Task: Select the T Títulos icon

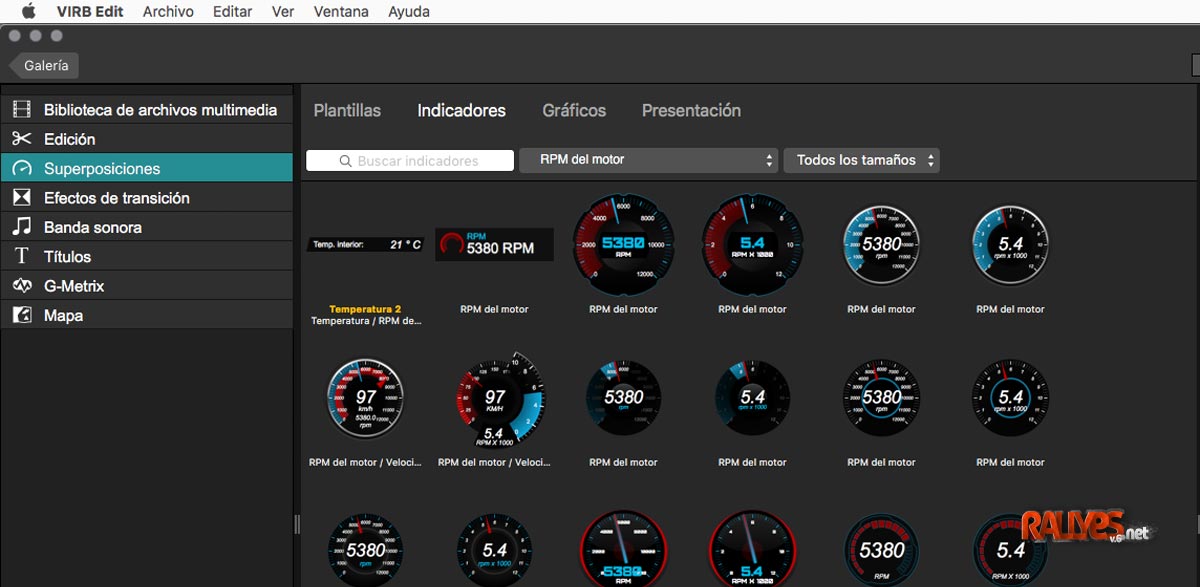Action: coord(22,257)
